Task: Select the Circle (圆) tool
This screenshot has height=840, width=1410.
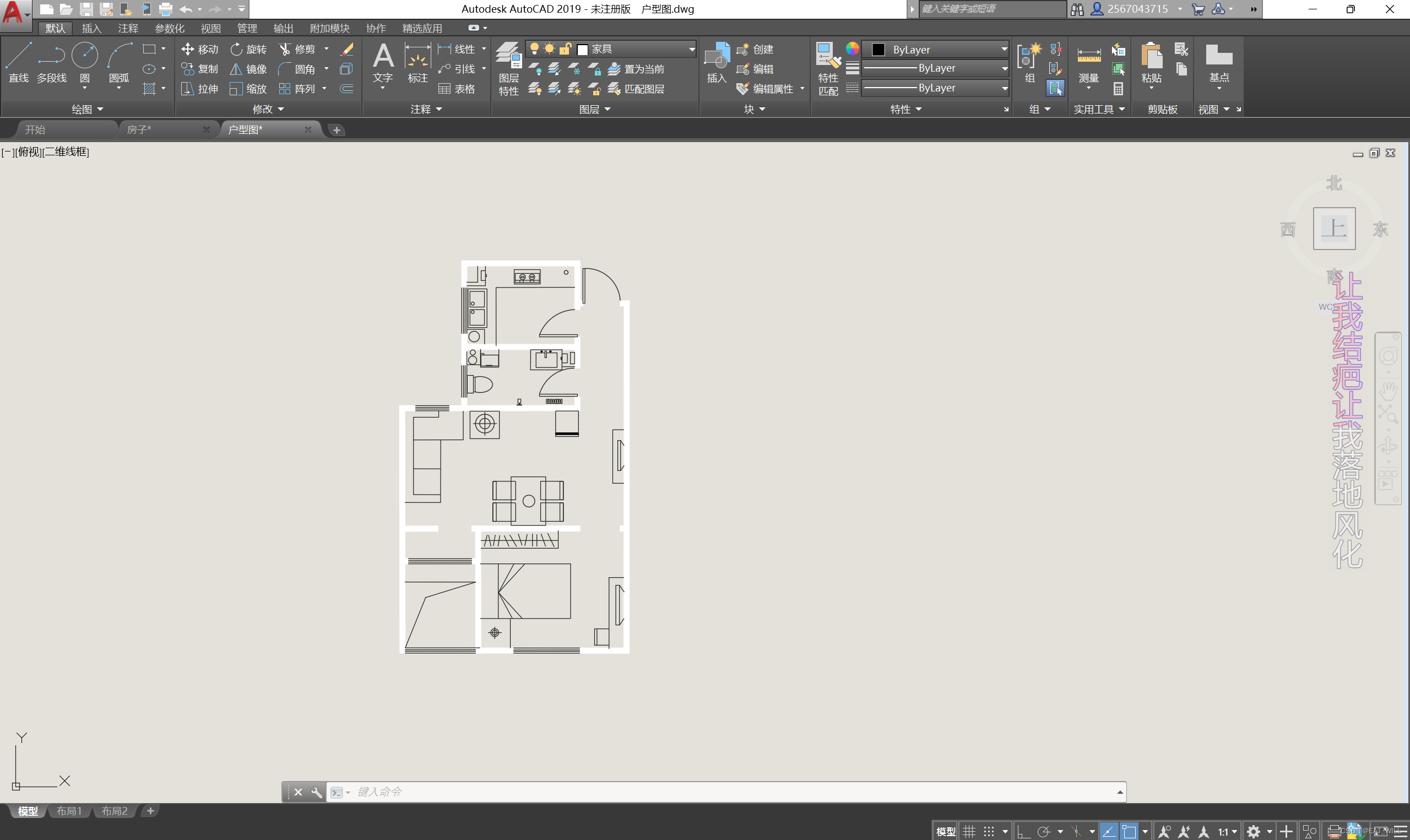Action: (x=84, y=62)
